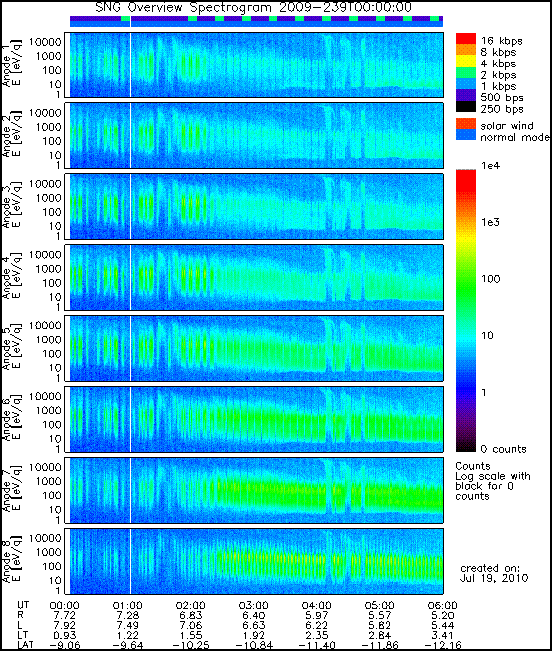Click the LT value 3.41
The width and height of the screenshot is (552, 651).
click(x=442, y=636)
